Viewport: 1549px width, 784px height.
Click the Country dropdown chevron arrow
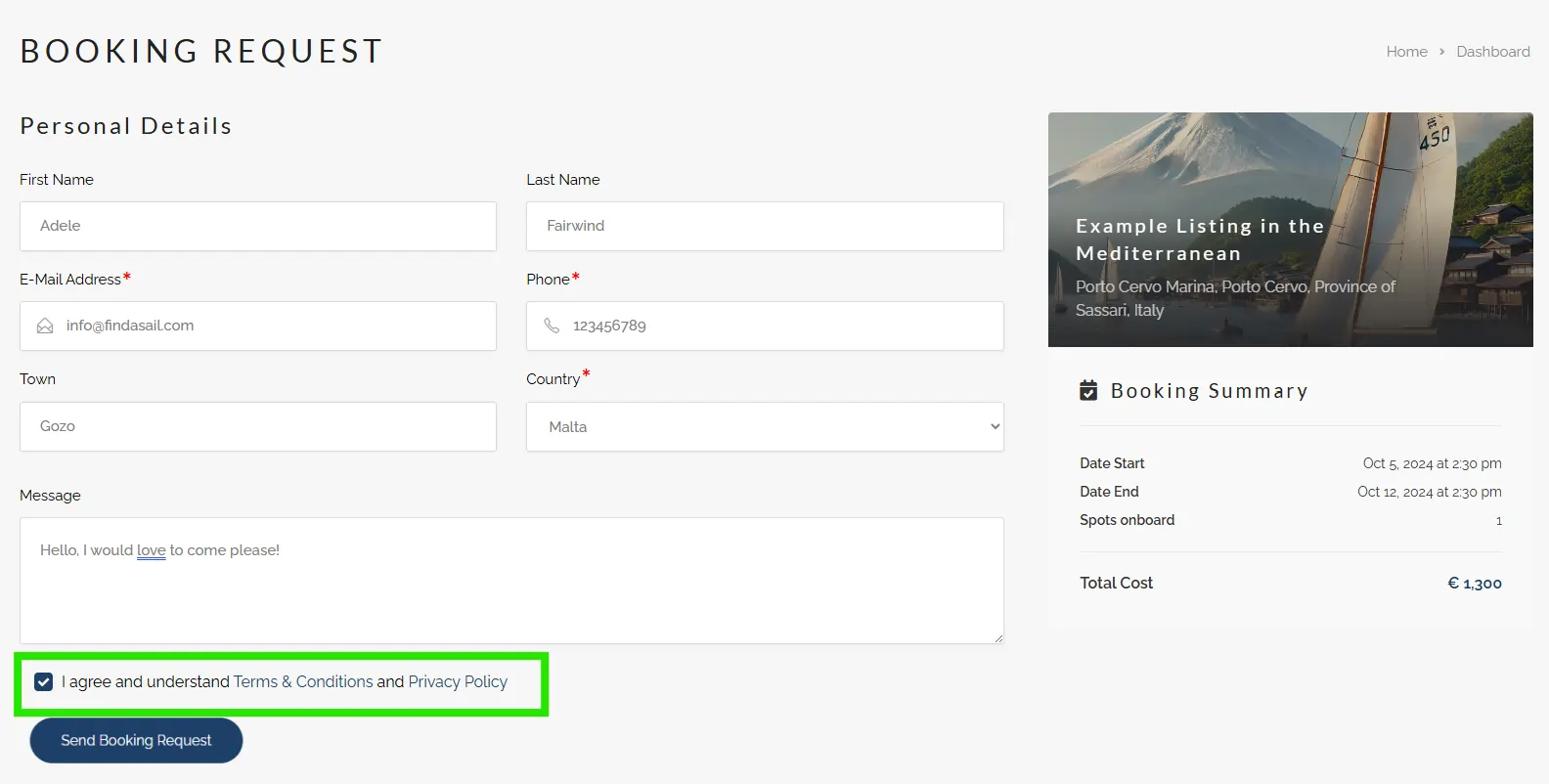[995, 427]
